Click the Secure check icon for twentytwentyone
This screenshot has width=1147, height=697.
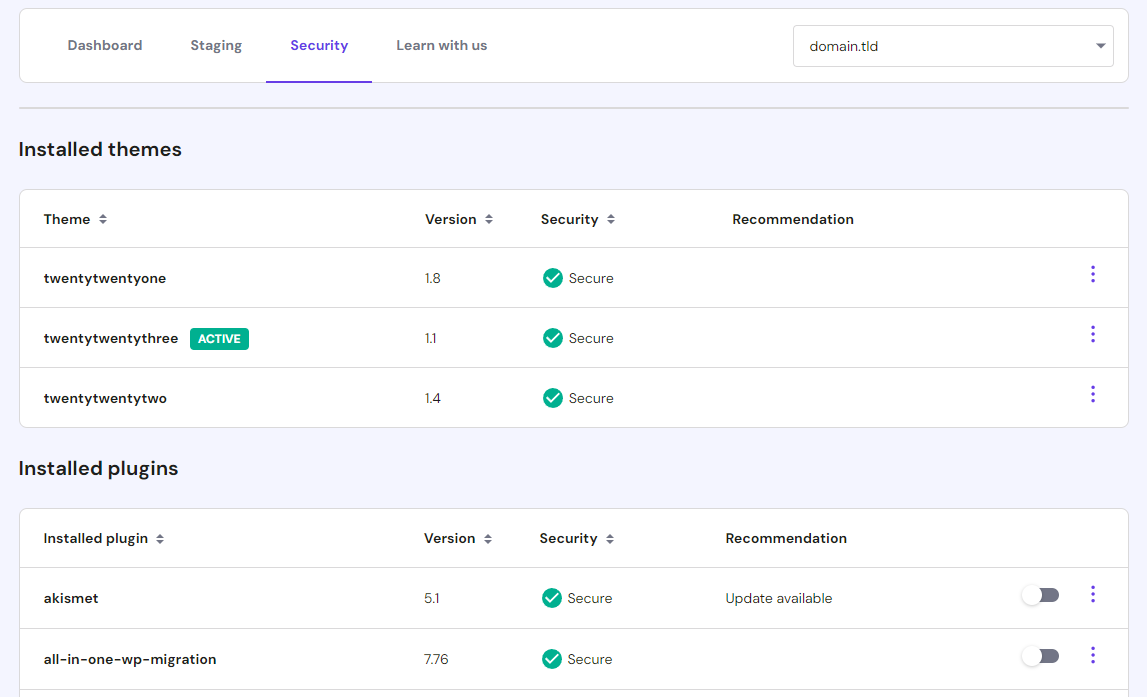point(552,278)
